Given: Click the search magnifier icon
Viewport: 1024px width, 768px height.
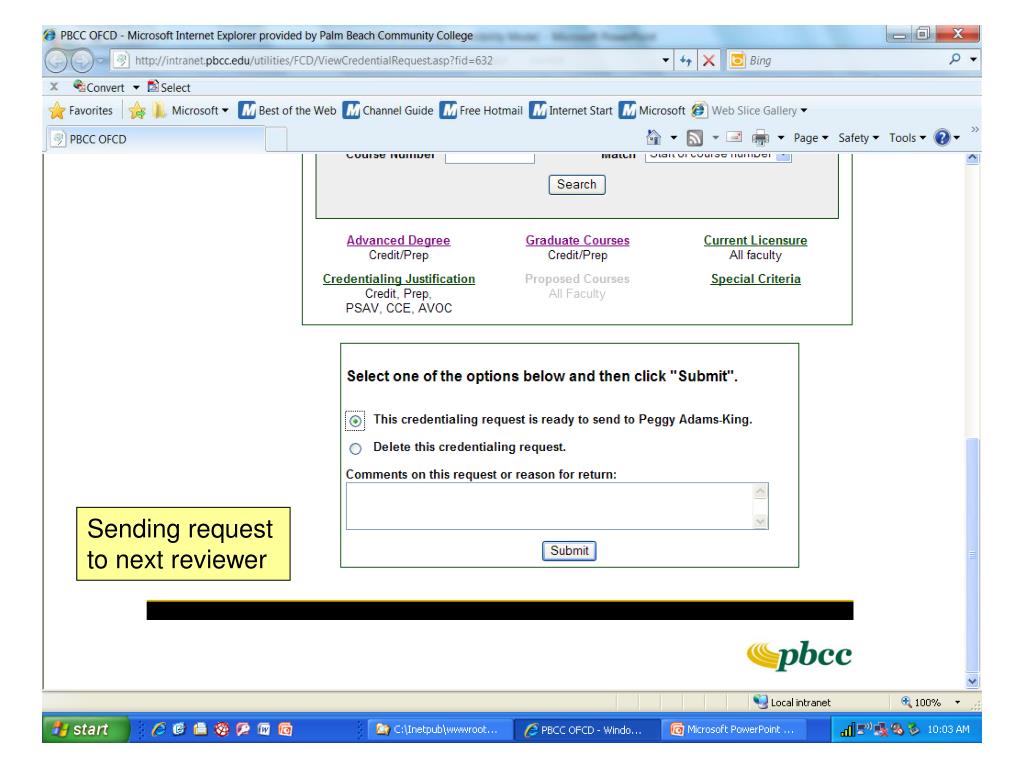Looking at the screenshot, I should (955, 59).
